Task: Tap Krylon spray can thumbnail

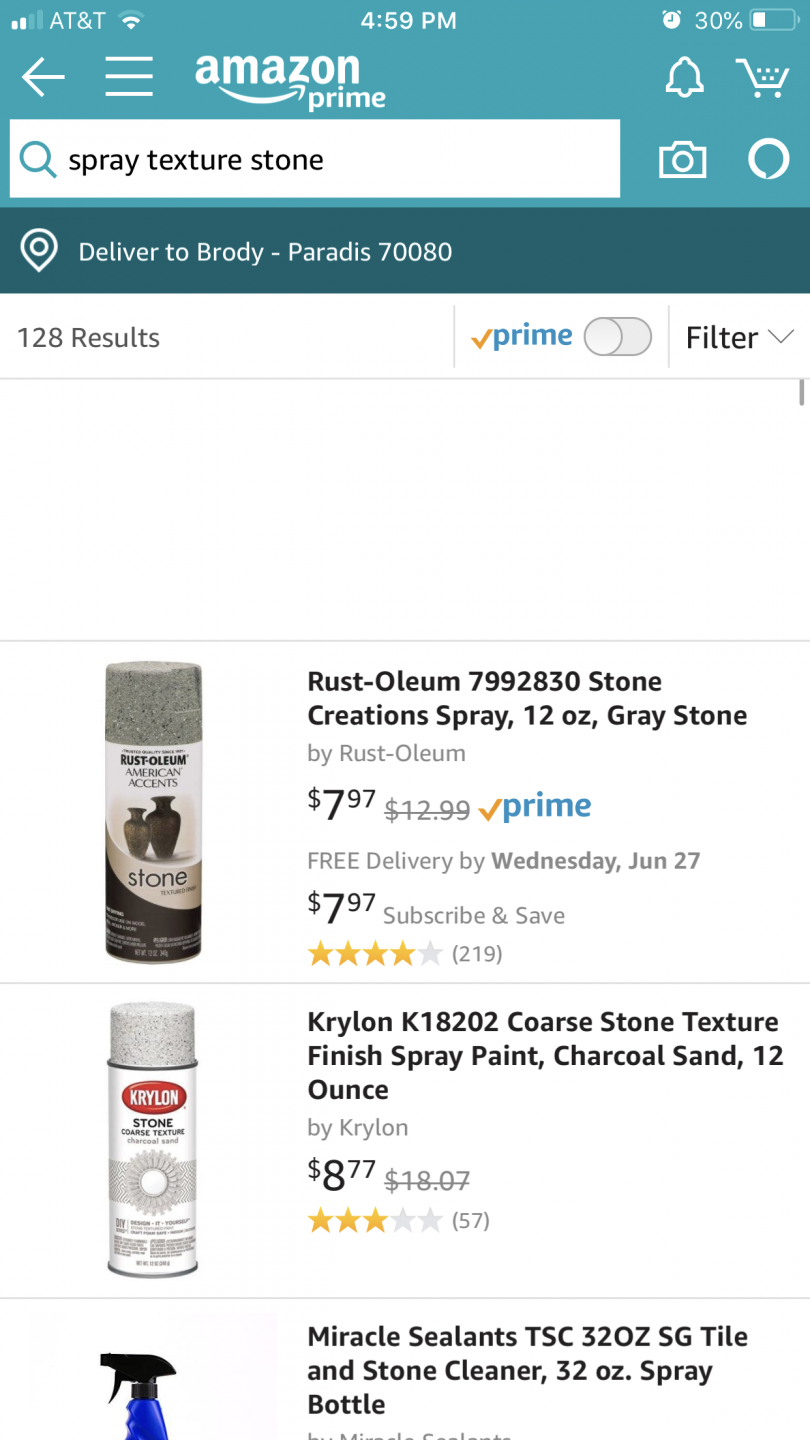Action: 153,1140
